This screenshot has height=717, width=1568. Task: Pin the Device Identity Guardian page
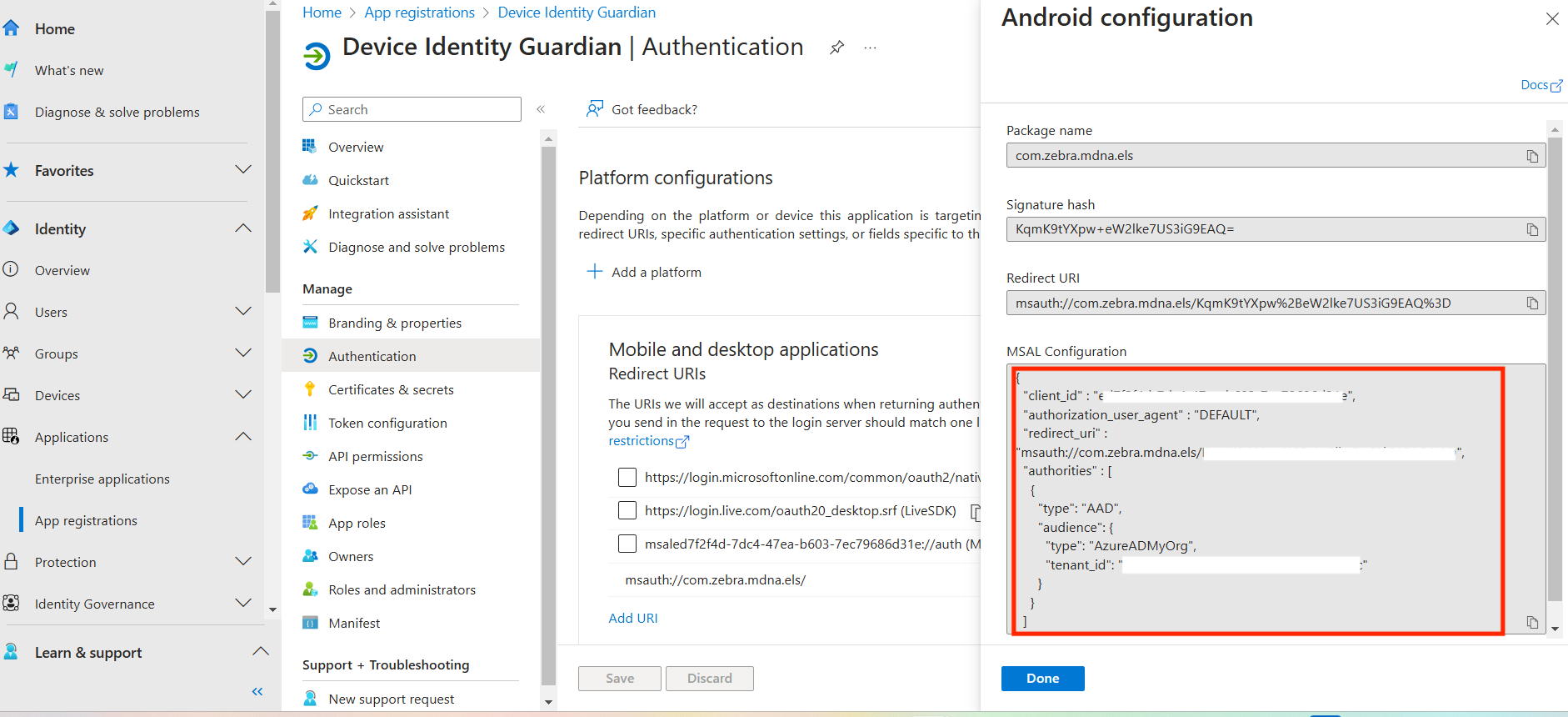pos(836,48)
